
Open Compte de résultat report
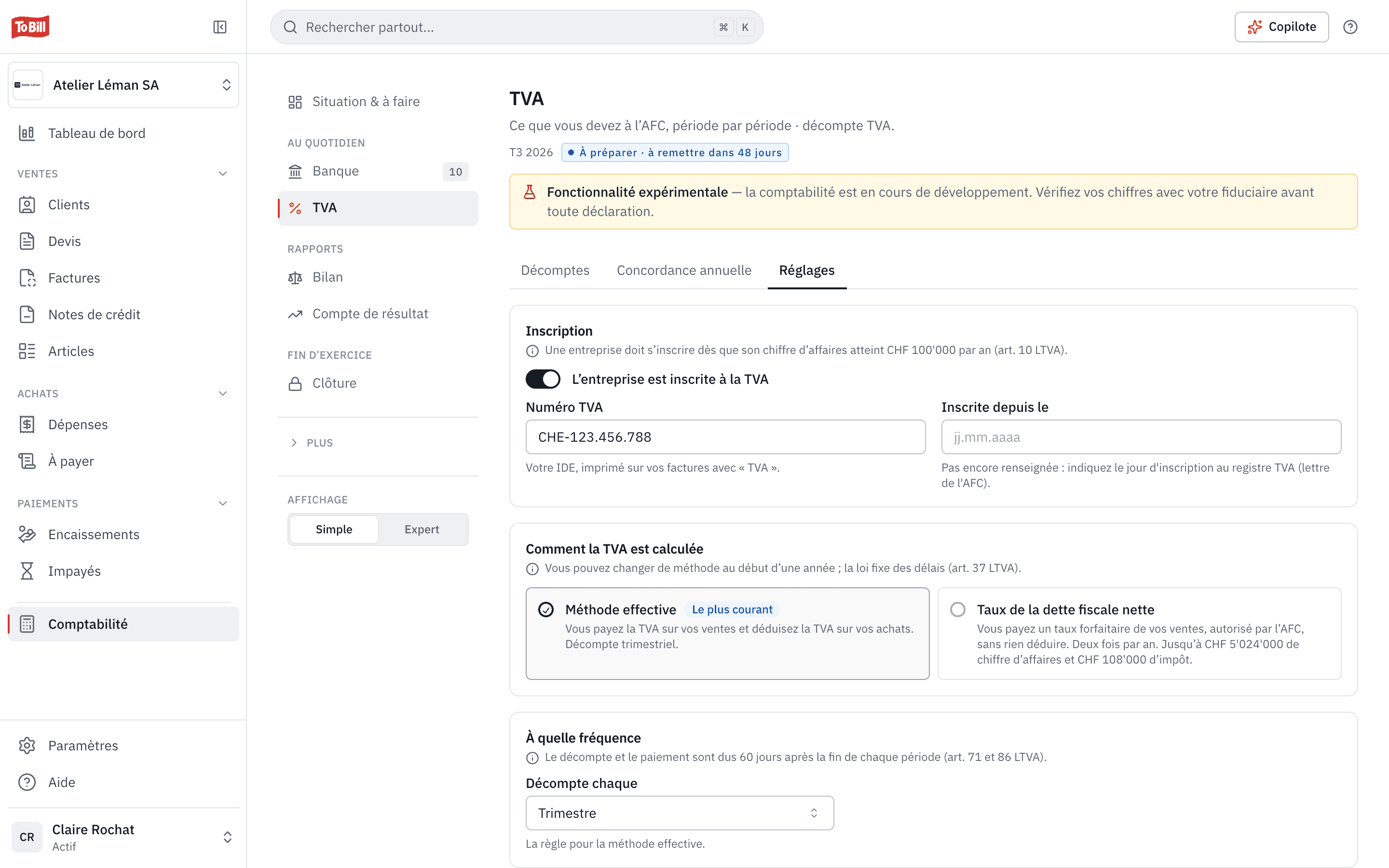[378, 314]
